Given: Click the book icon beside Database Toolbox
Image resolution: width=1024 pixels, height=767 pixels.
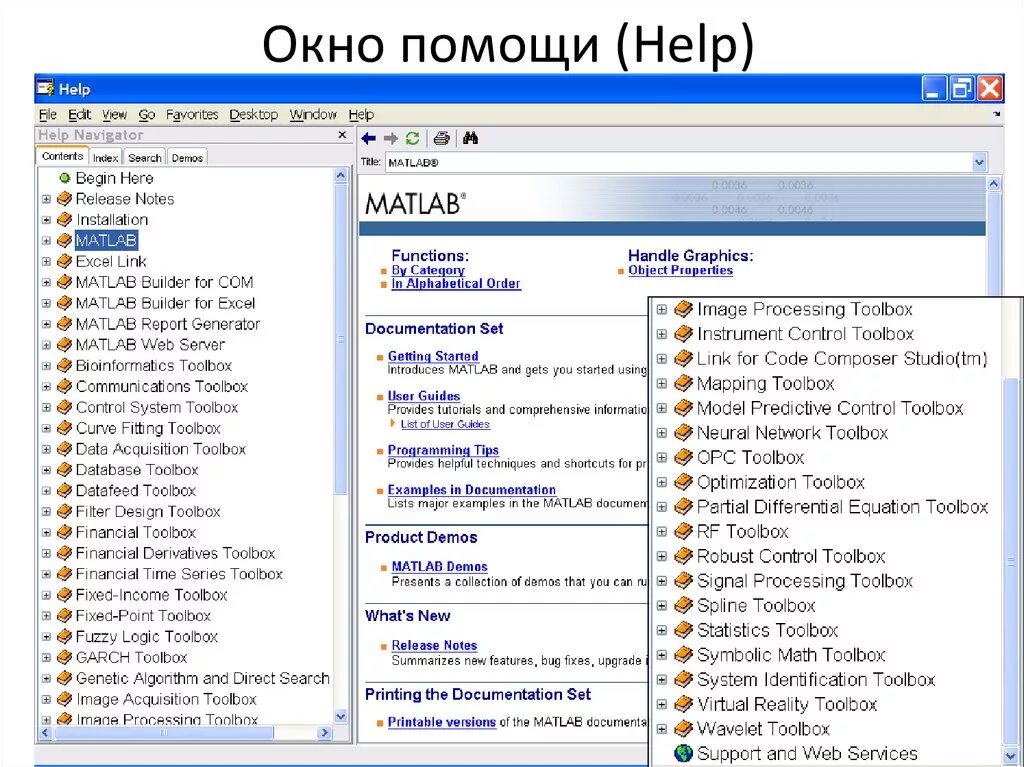Looking at the screenshot, I should pos(64,470).
